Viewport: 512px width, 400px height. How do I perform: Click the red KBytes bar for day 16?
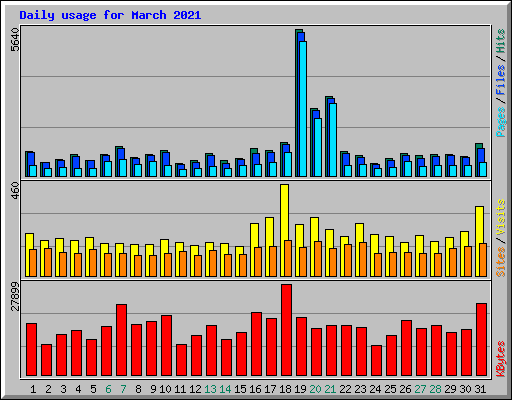pyautogui.click(x=256, y=344)
